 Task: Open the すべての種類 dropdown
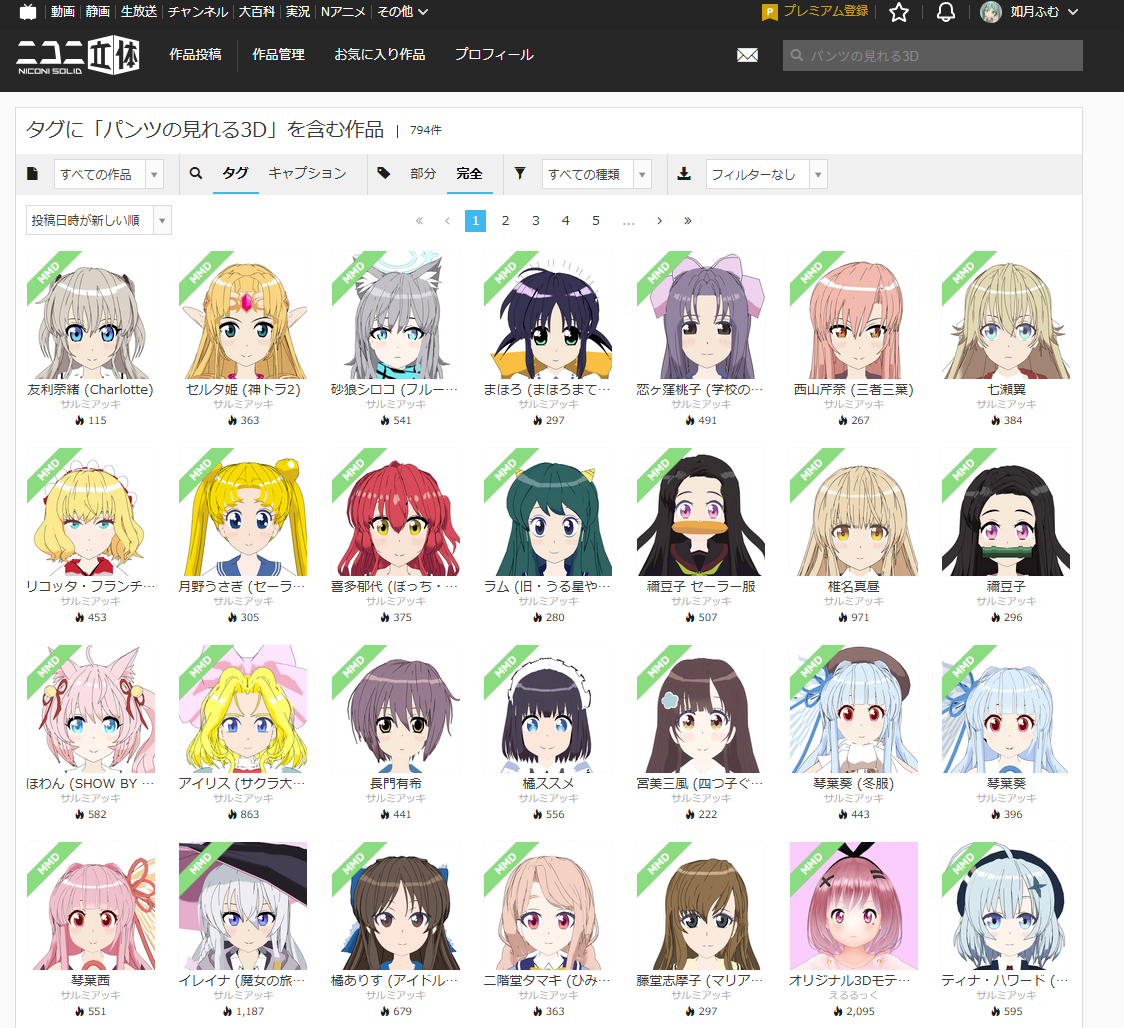coord(596,174)
